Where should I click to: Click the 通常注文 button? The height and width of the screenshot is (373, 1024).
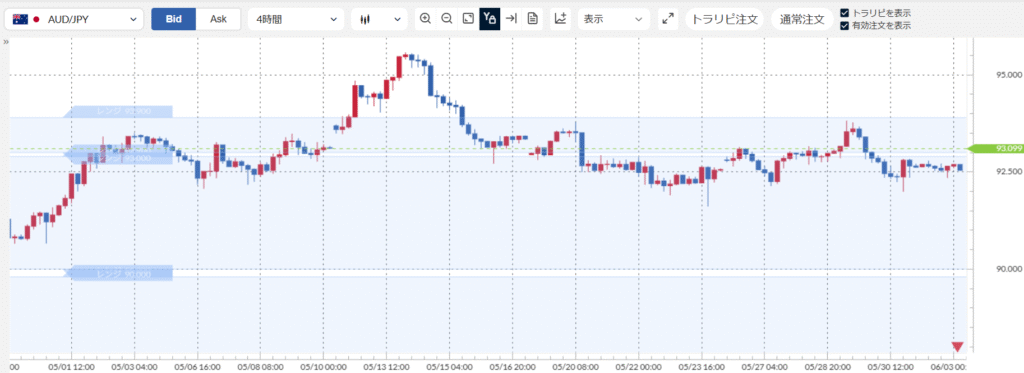802,19
